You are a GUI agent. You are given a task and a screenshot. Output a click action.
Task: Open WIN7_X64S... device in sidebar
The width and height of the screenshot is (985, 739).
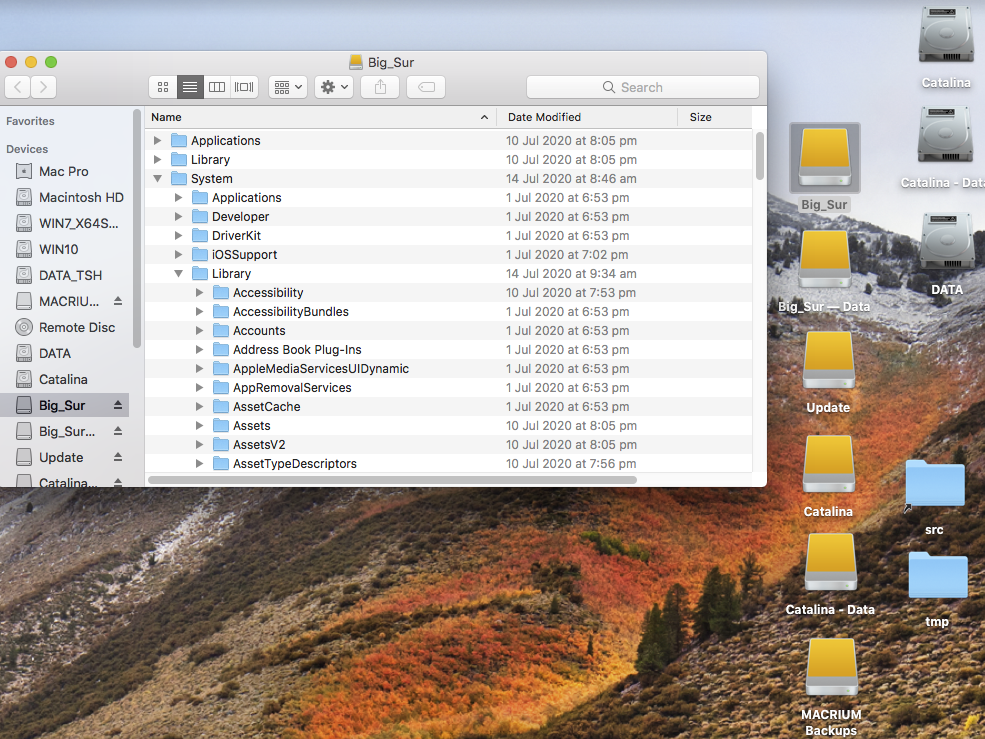click(64, 224)
